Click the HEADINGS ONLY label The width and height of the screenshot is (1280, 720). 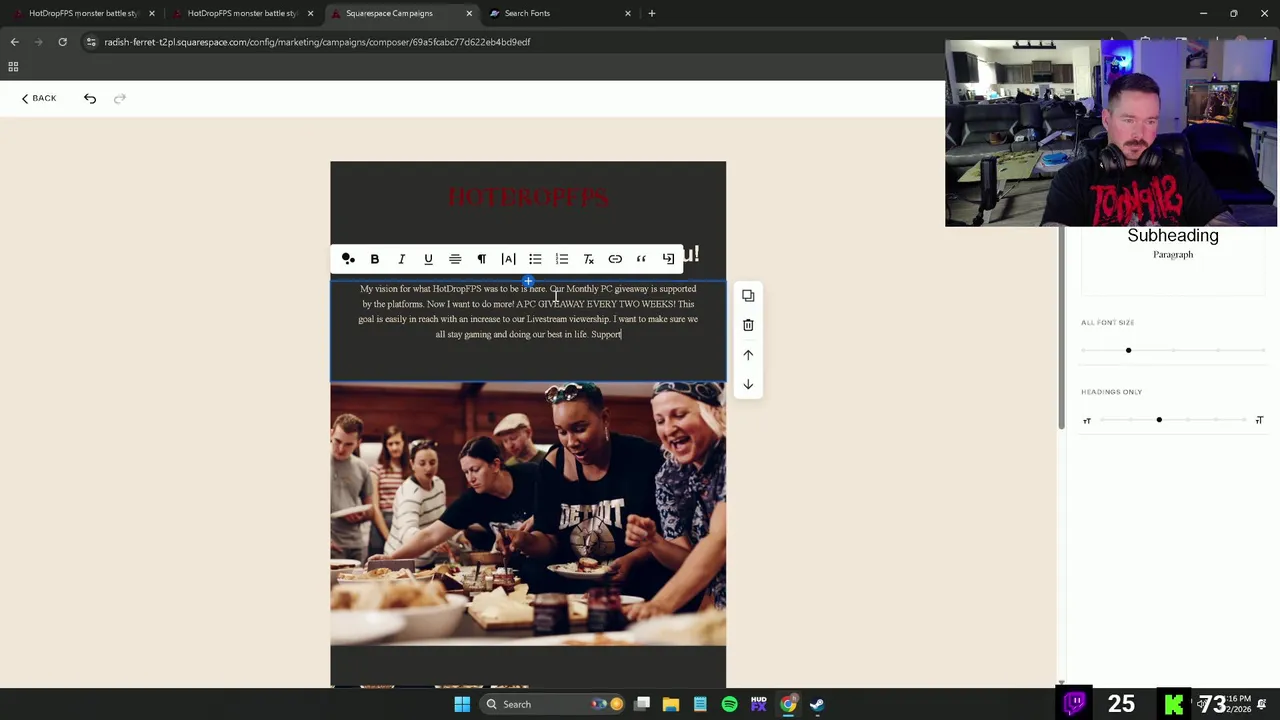[x=1111, y=392]
